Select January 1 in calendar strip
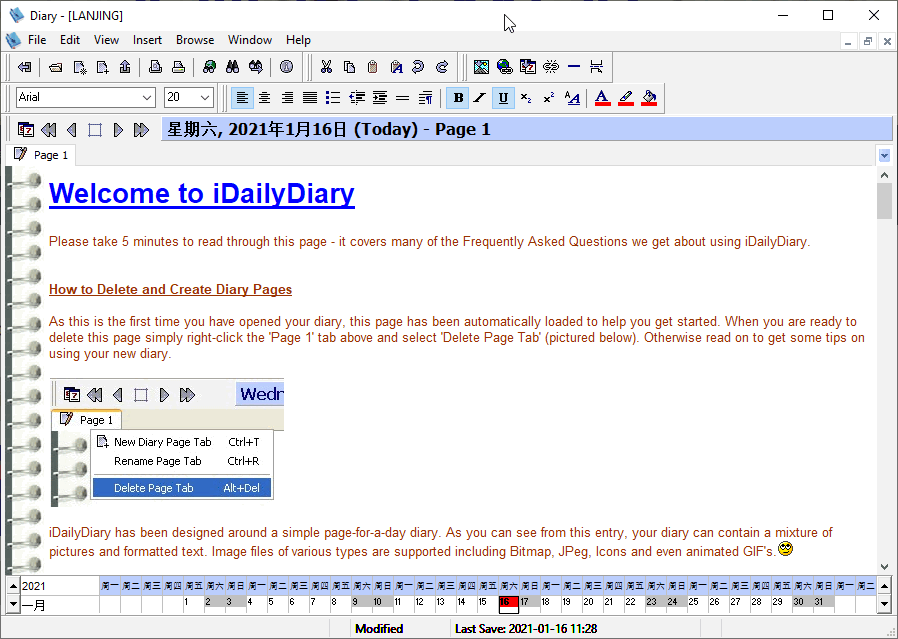898x639 pixels. pyautogui.click(x=194, y=604)
